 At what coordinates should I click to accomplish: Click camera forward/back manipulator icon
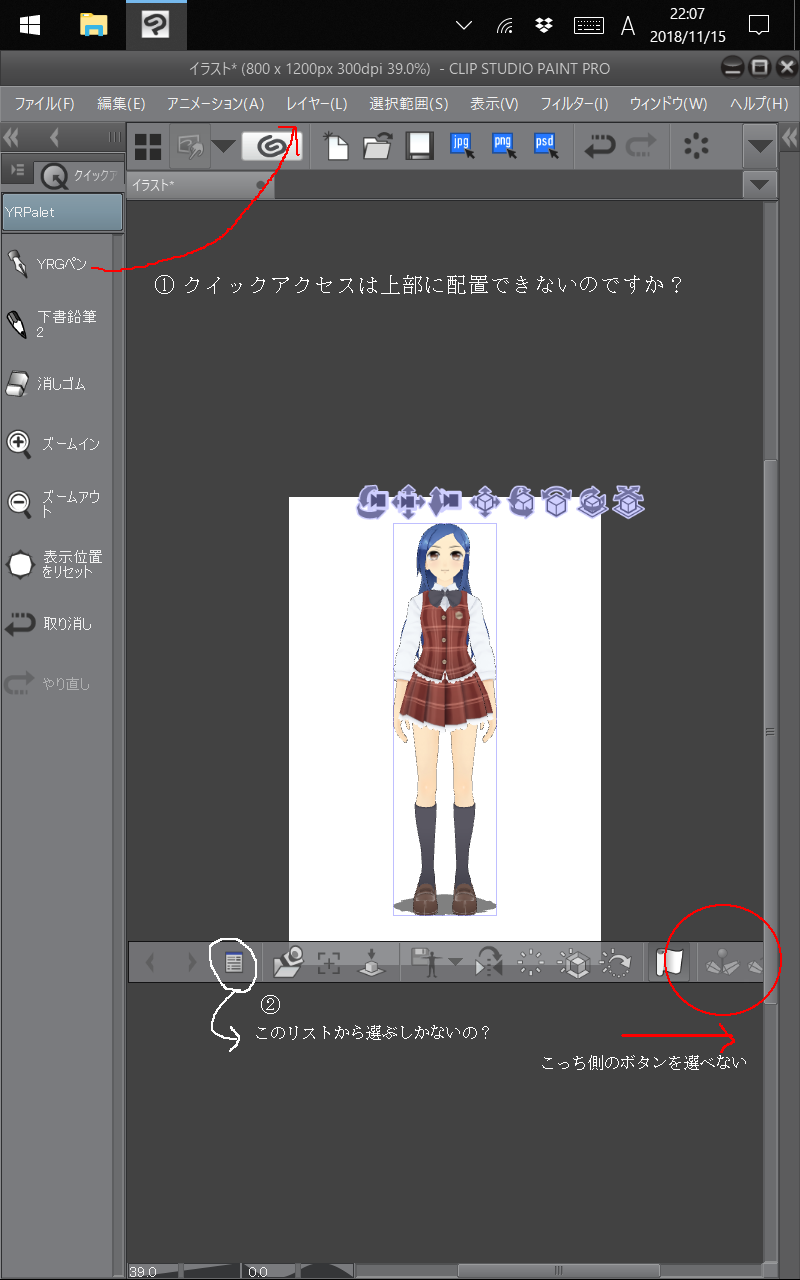446,501
